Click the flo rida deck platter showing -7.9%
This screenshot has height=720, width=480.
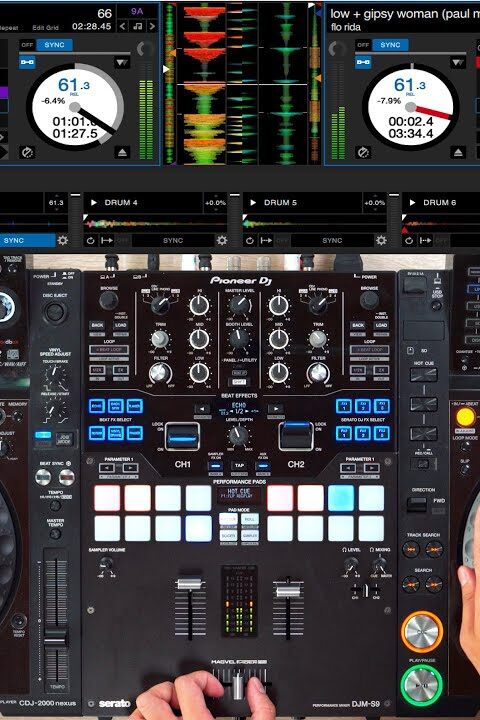[411, 108]
